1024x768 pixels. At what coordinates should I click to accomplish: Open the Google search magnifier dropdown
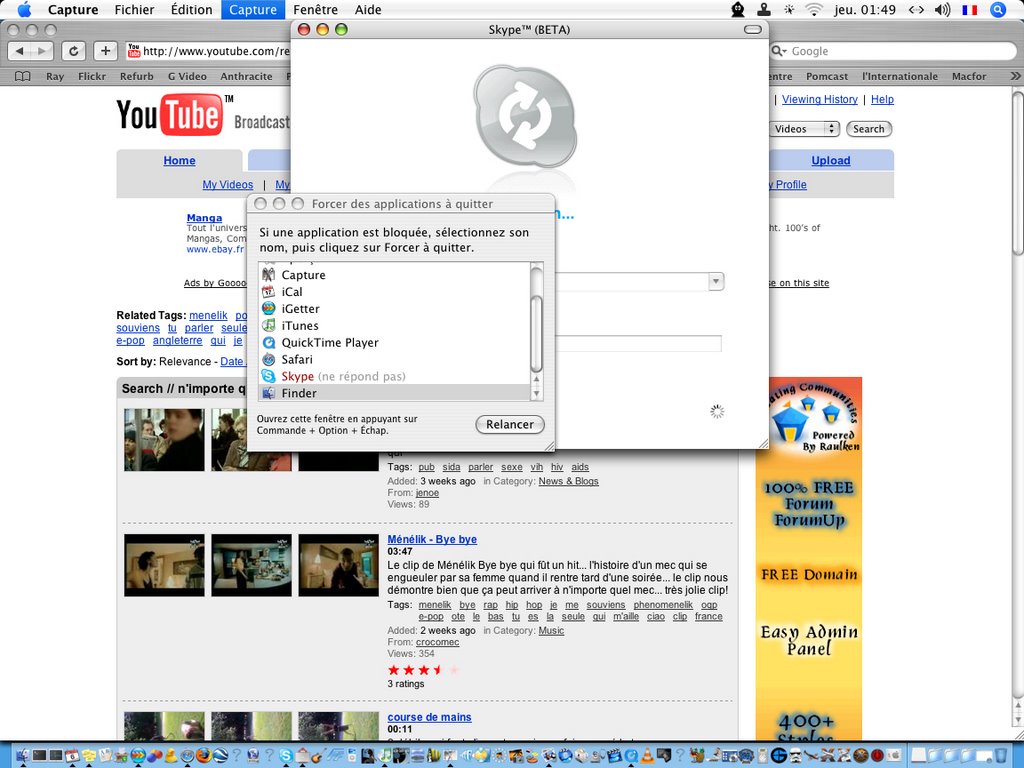779,51
